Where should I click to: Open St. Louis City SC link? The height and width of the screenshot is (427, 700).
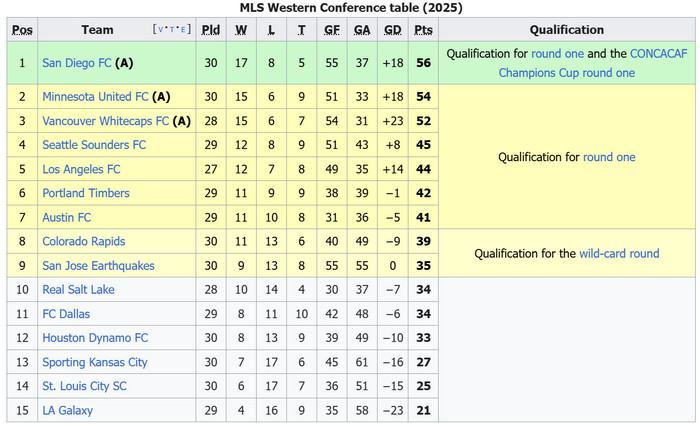click(x=84, y=386)
